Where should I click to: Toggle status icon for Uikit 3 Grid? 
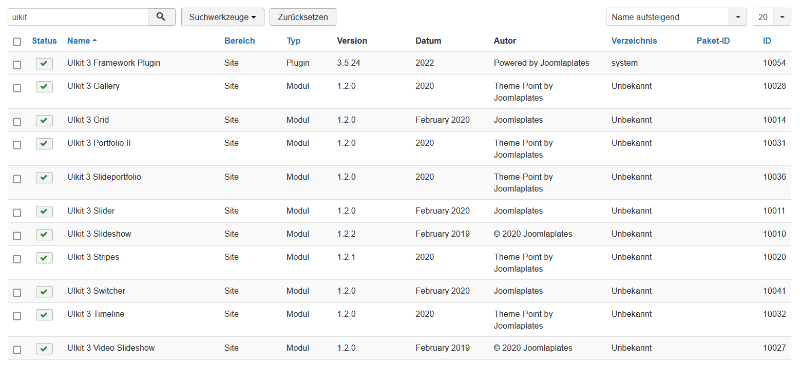tap(44, 121)
